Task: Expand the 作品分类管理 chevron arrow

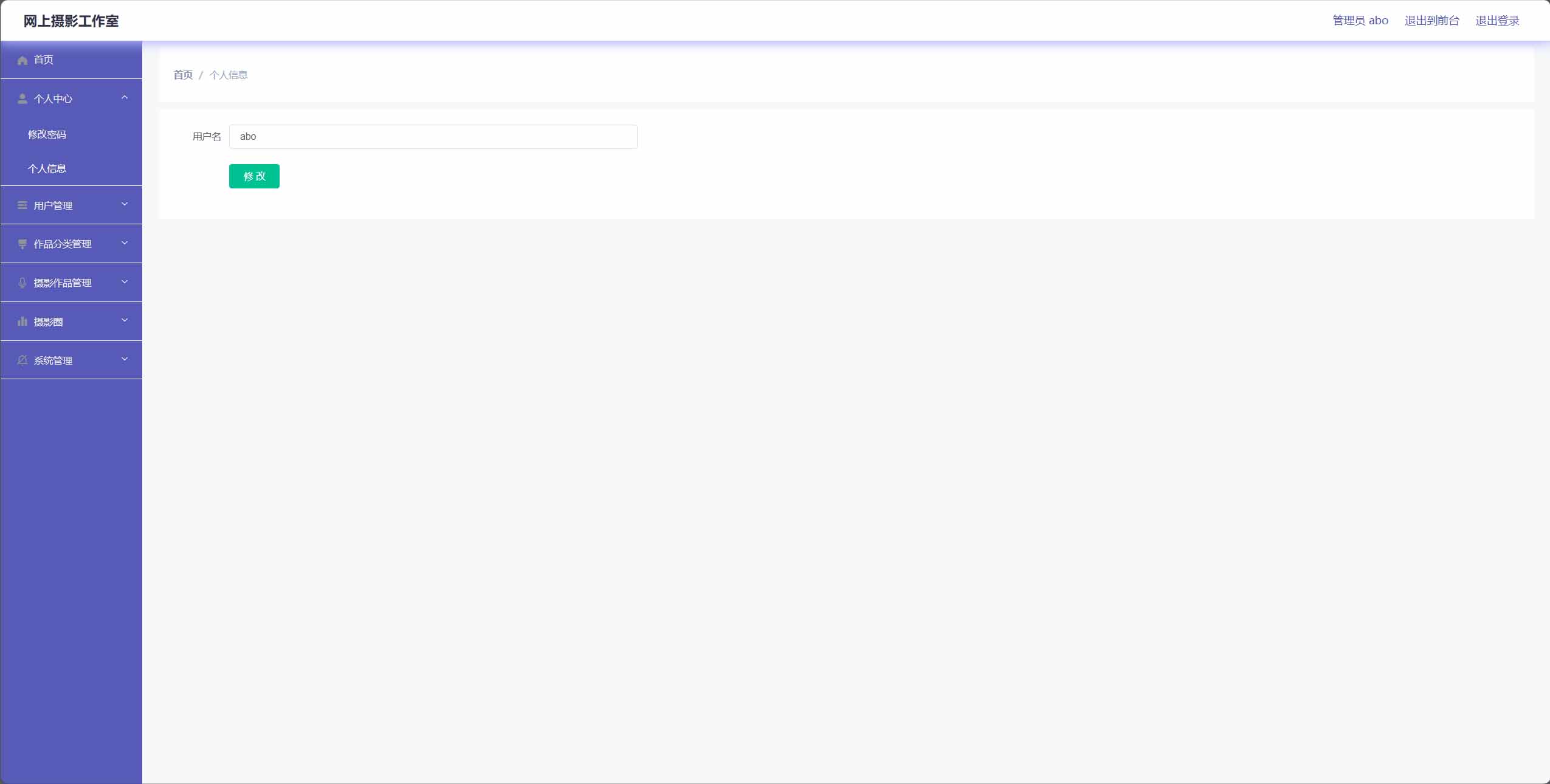Action: pos(125,243)
